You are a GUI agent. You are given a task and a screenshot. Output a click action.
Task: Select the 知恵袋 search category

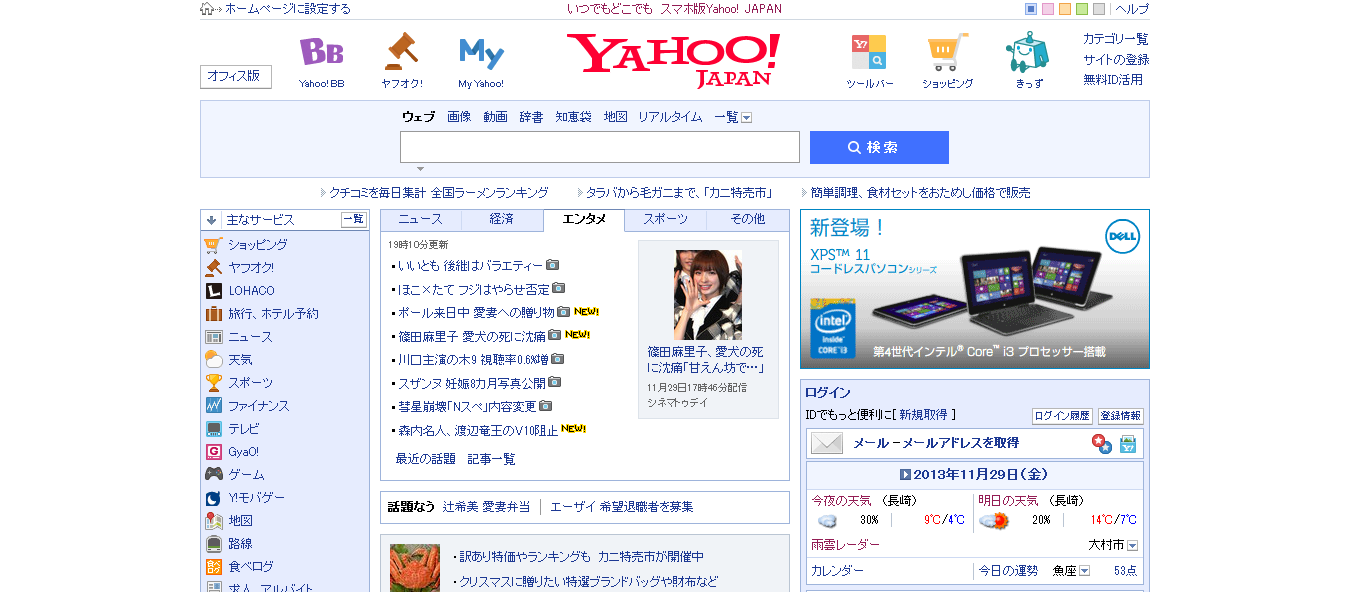coord(574,117)
